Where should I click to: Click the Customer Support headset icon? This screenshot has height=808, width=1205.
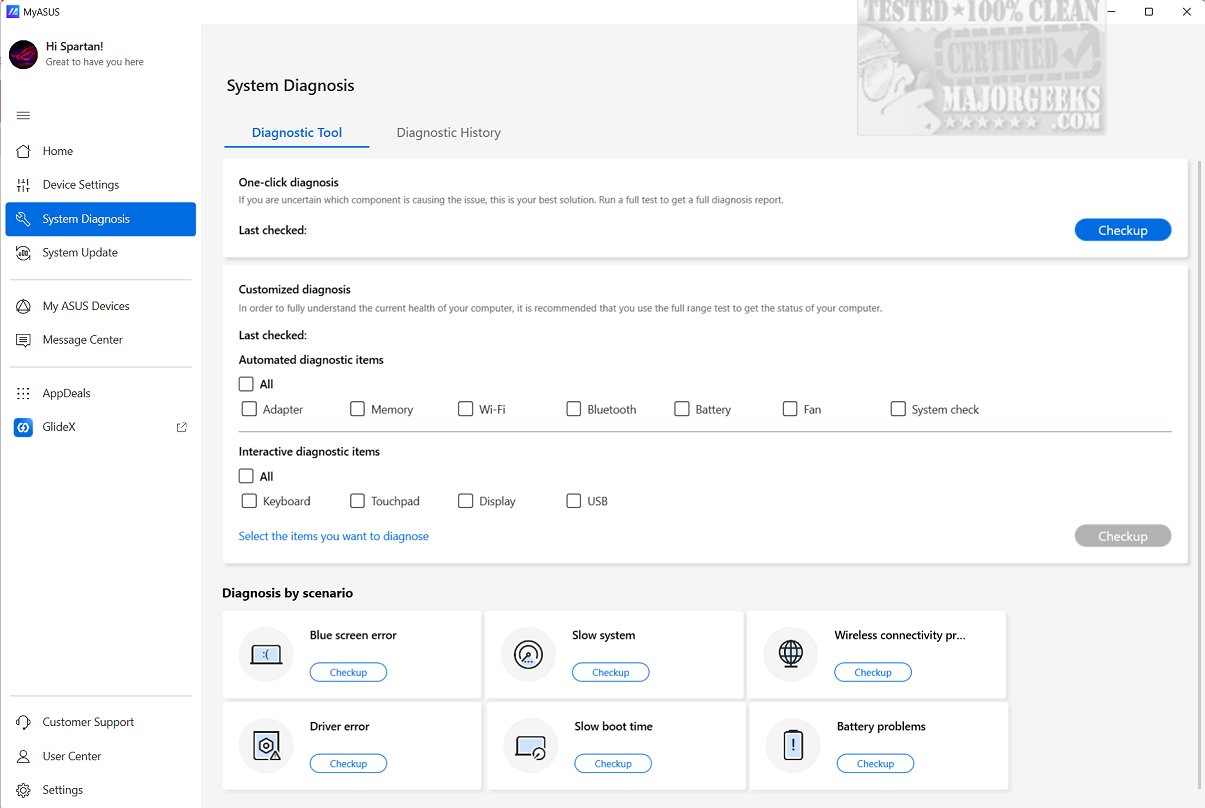[x=23, y=723]
